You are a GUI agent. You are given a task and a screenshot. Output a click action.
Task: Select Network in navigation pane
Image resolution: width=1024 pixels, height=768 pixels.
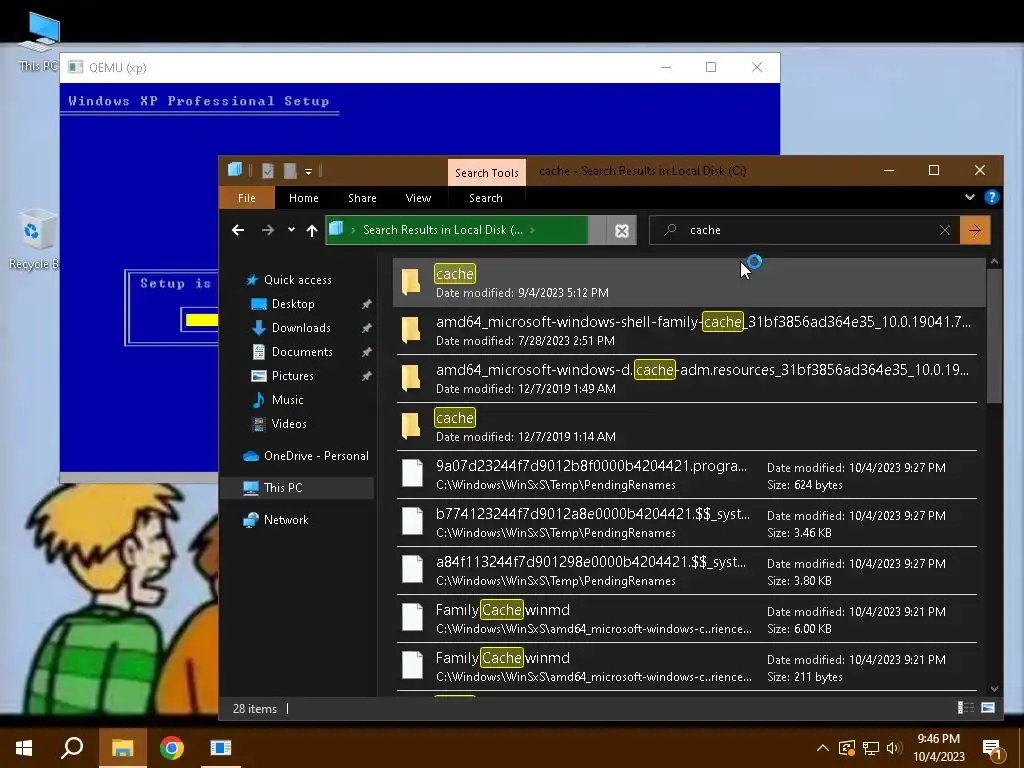286,520
